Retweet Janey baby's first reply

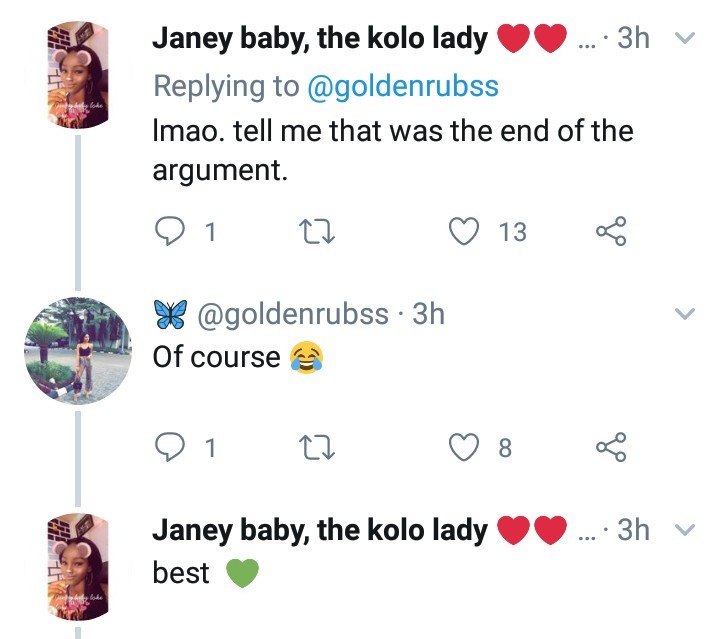tap(317, 231)
